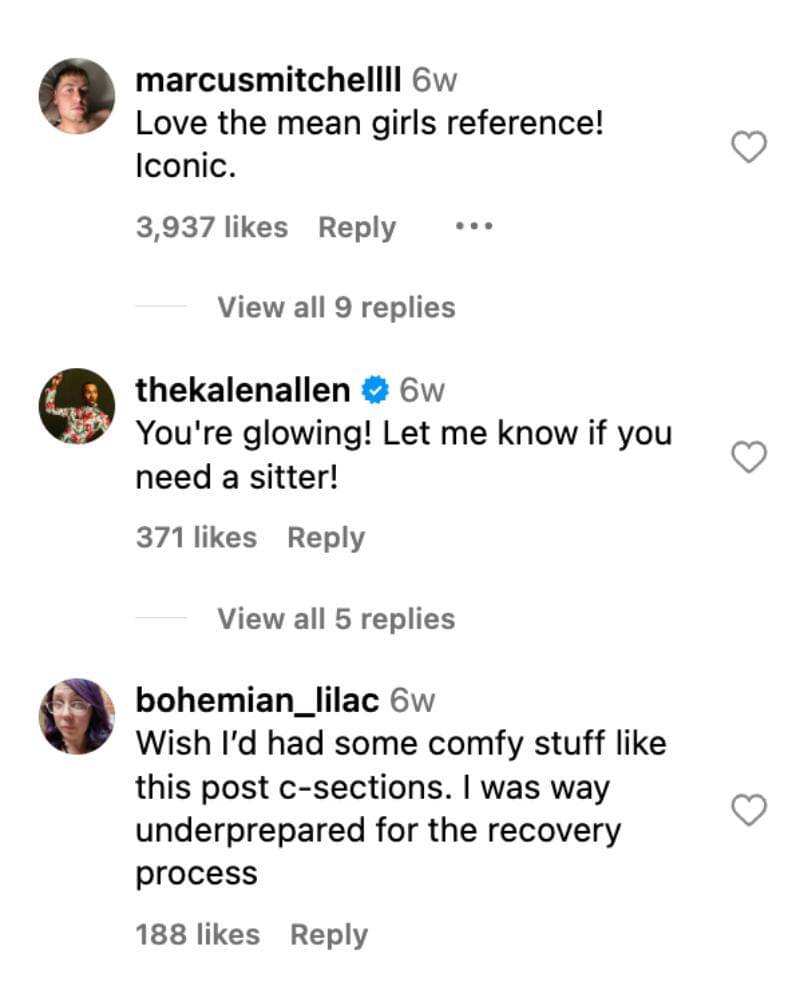Open thekalenallen's profile picture
Viewport: 800px width, 999px height.
(75, 401)
